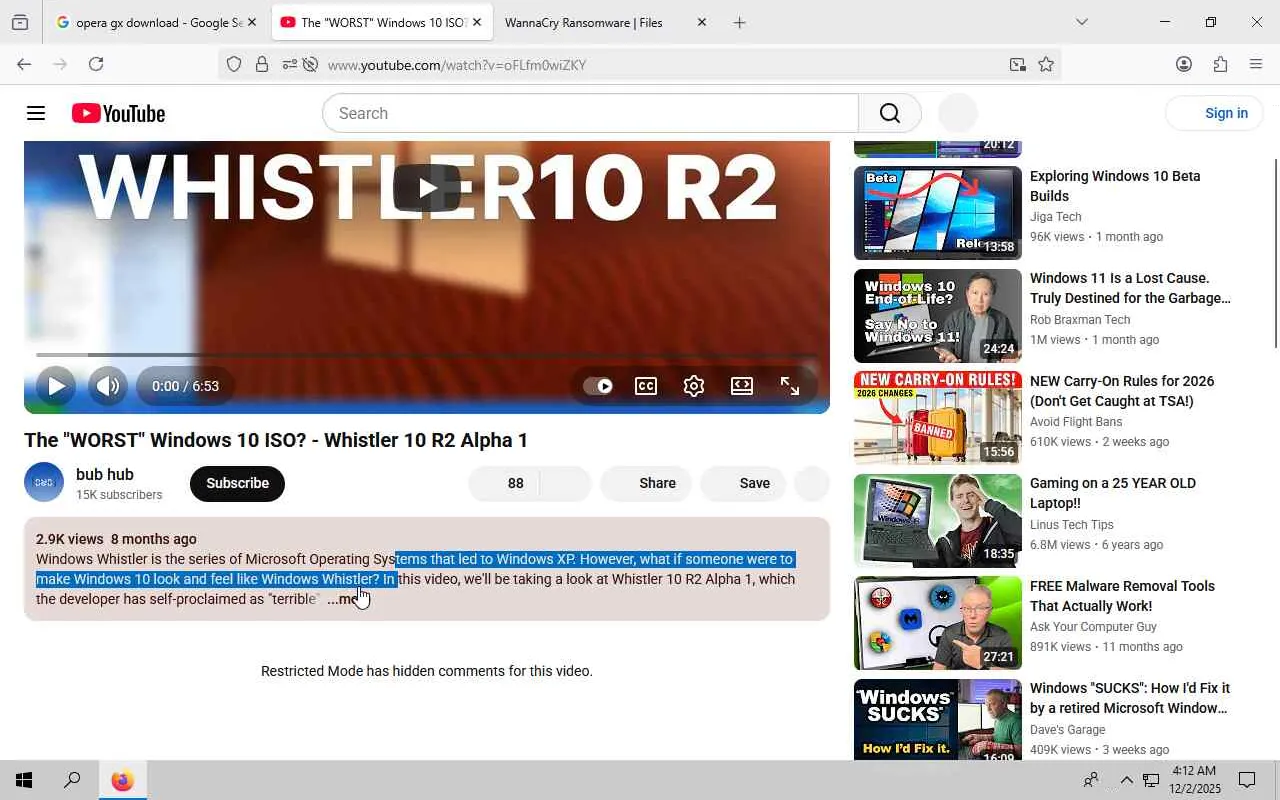This screenshot has width=1280, height=800.
Task: Save the video to a playlist
Action: point(743,483)
